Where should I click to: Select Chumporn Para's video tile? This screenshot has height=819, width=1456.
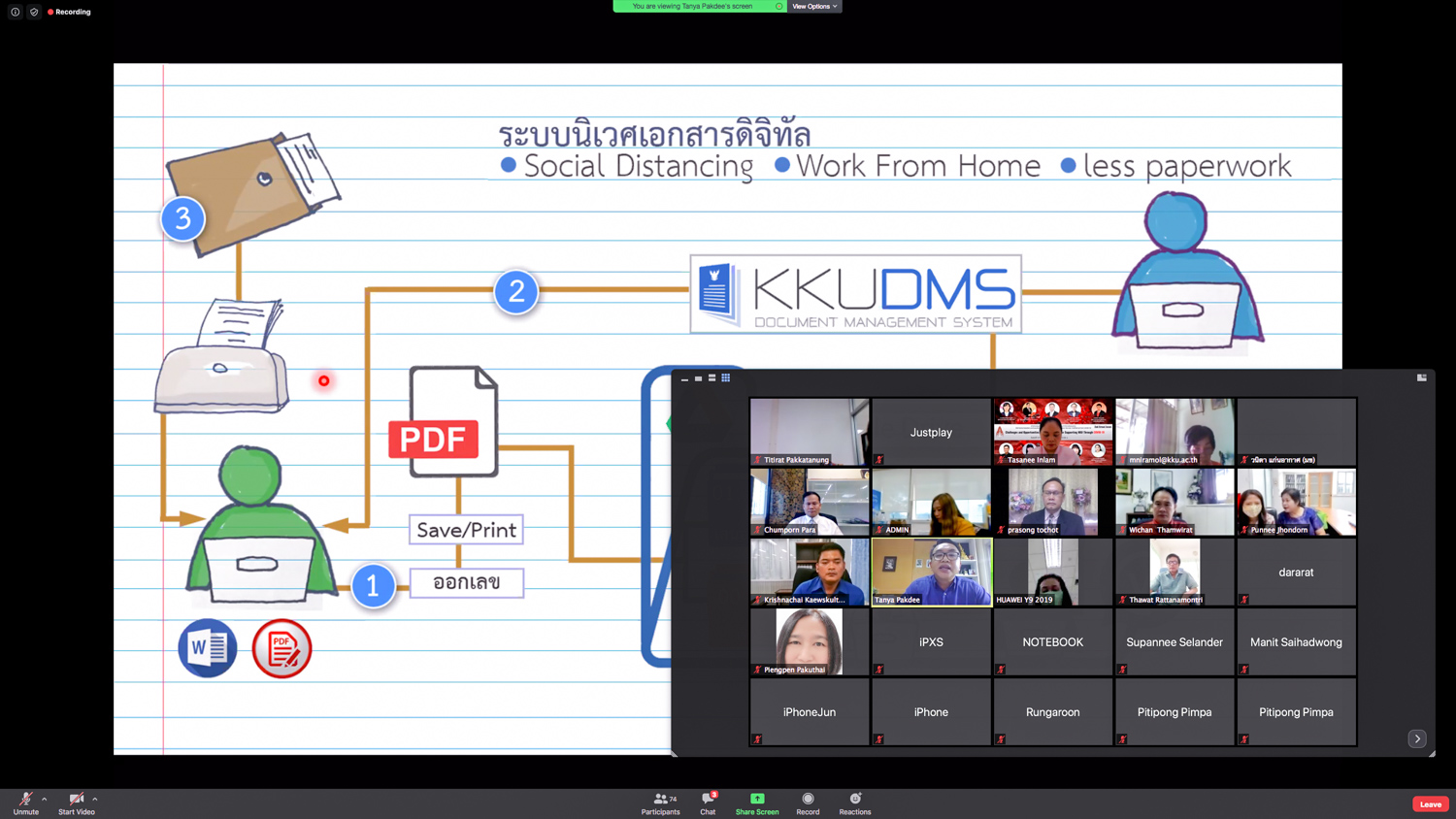tap(810, 502)
